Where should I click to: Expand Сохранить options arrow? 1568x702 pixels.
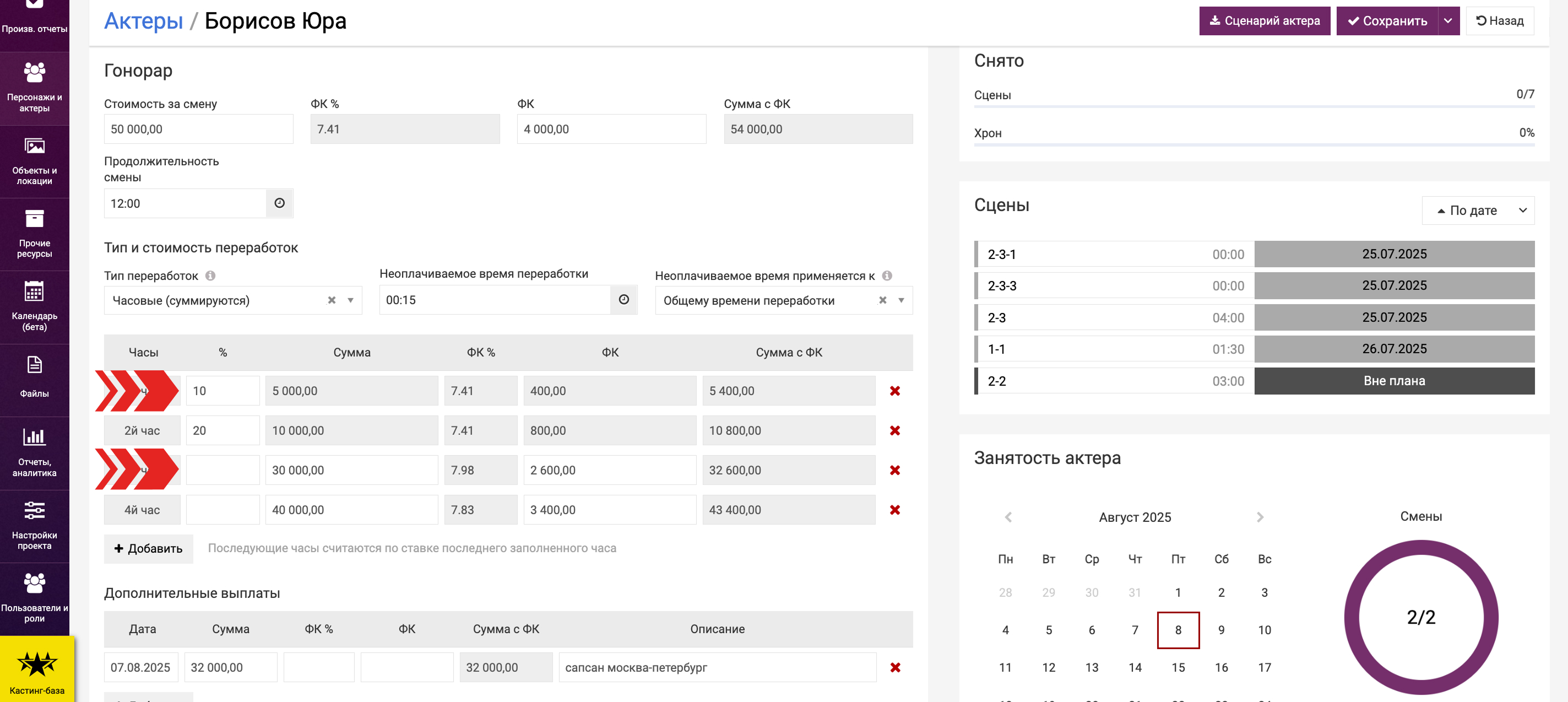click(1448, 21)
